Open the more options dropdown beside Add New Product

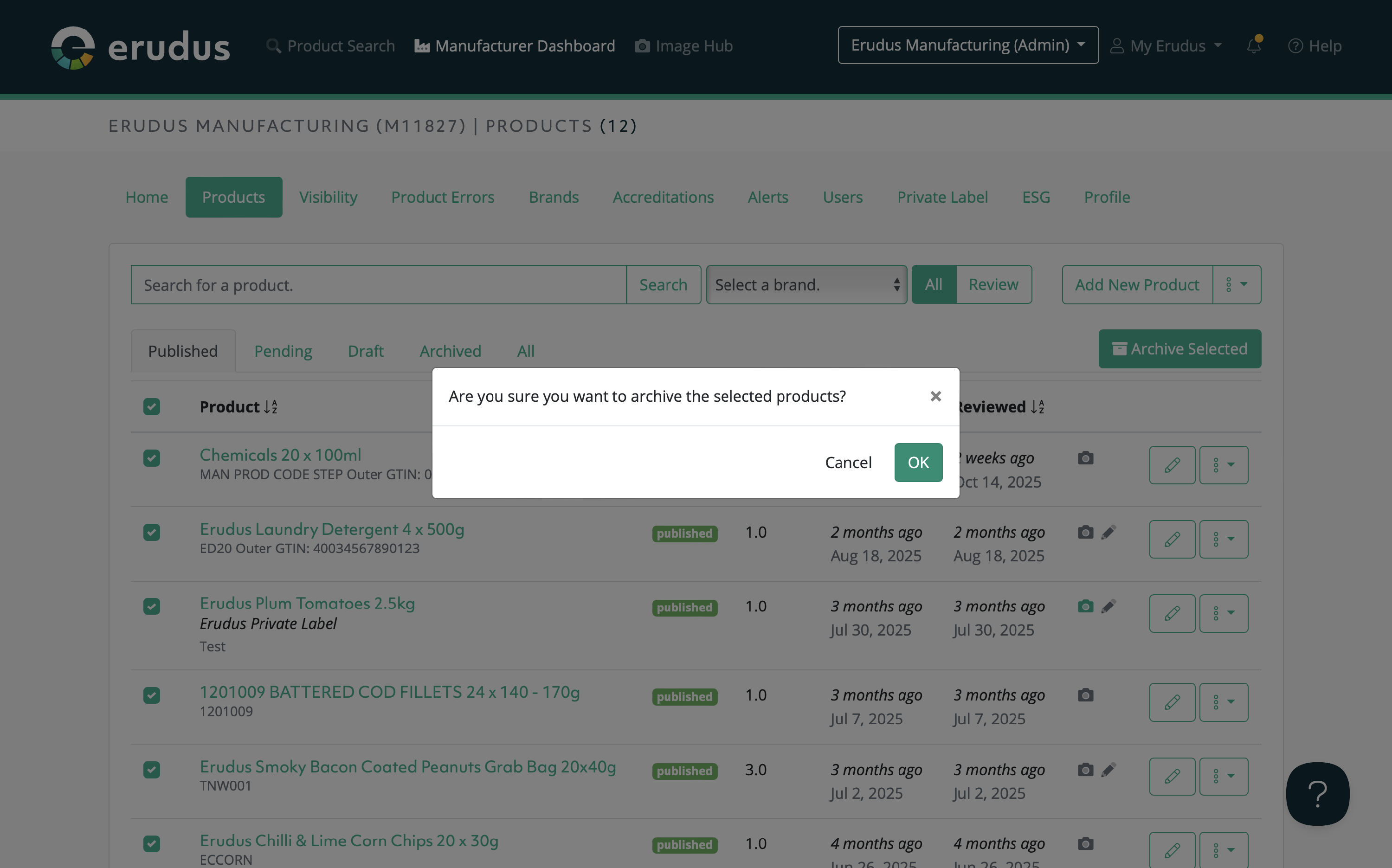pos(1237,285)
